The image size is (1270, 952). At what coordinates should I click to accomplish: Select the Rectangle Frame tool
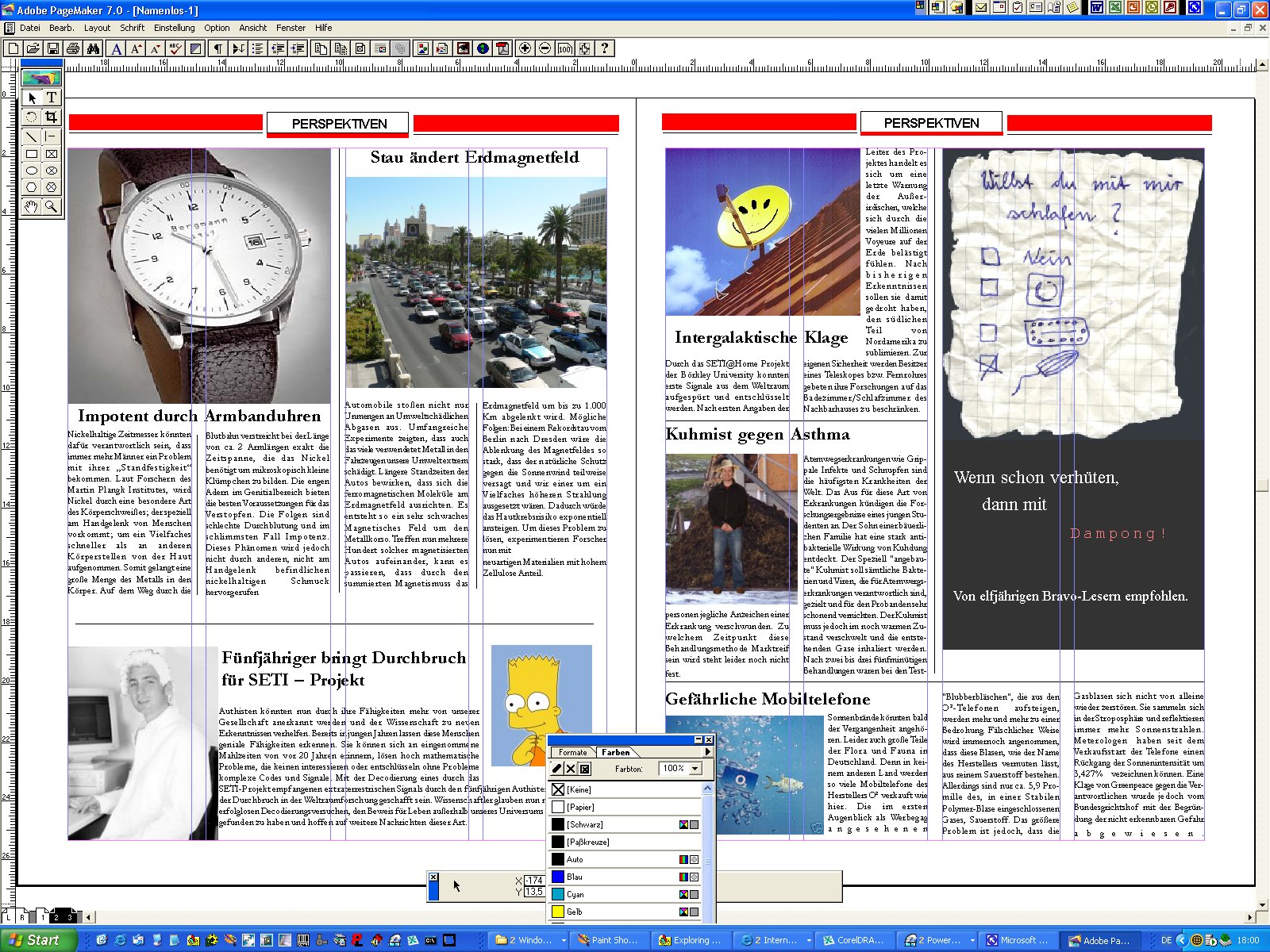pyautogui.click(x=52, y=154)
